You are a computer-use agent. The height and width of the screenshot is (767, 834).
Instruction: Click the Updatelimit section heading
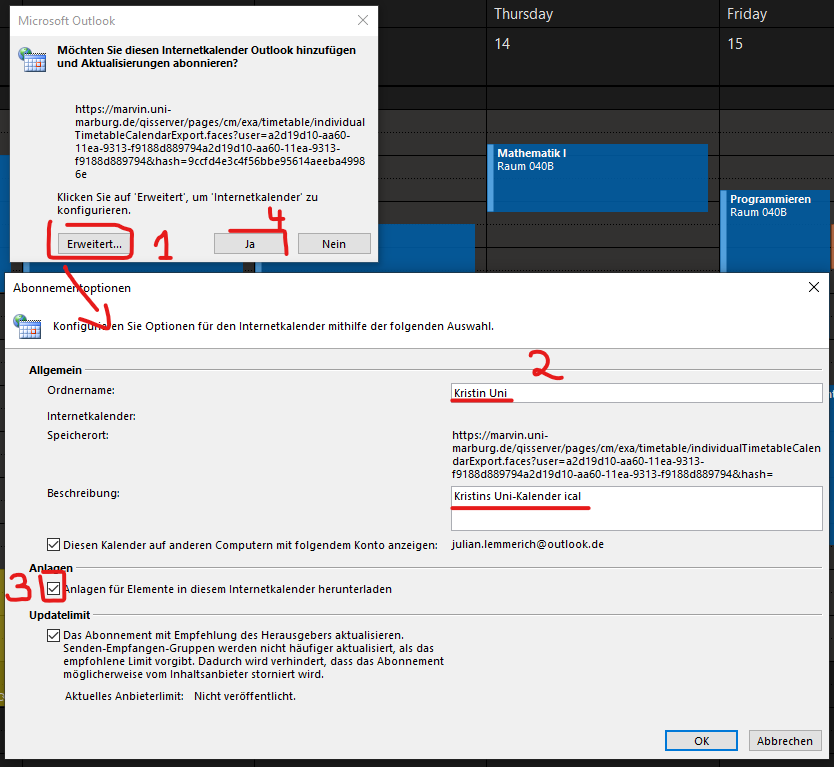(60, 615)
